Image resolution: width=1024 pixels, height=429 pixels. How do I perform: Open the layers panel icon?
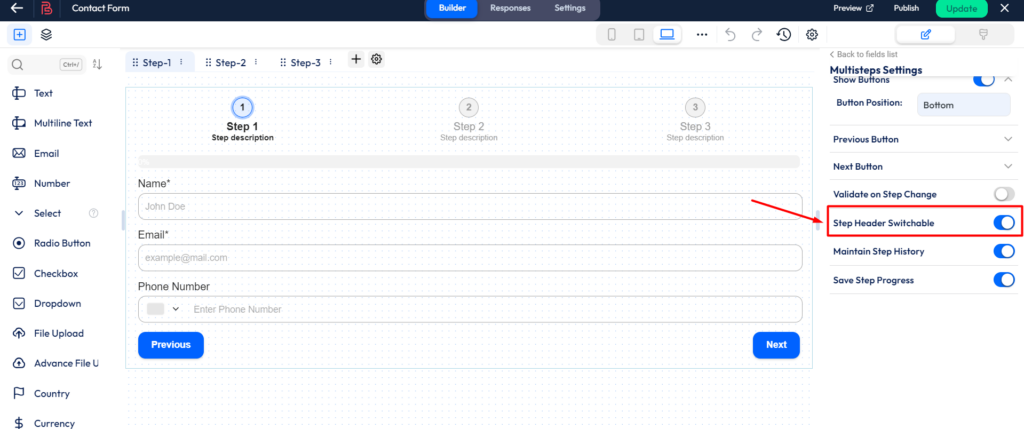click(x=47, y=34)
